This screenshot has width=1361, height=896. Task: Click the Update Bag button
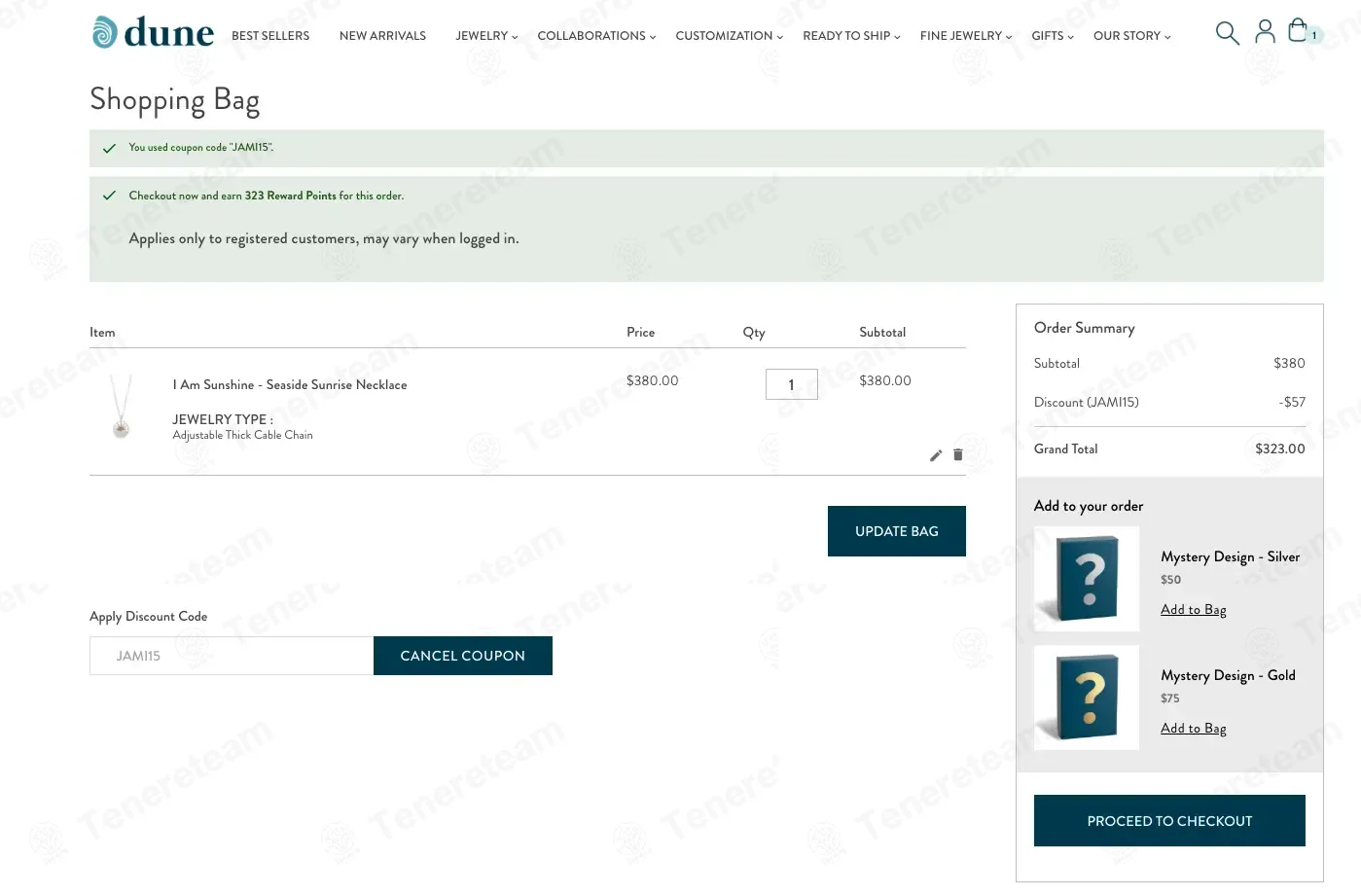tap(897, 531)
